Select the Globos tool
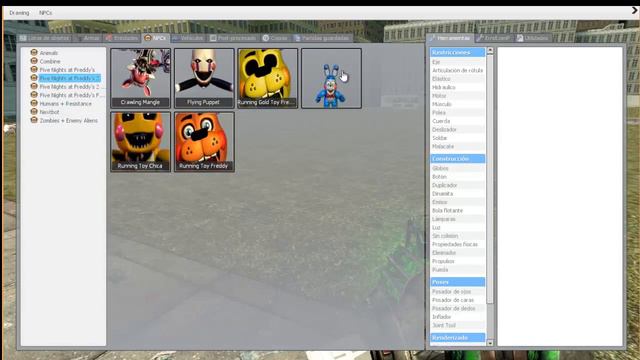 (x=458, y=168)
